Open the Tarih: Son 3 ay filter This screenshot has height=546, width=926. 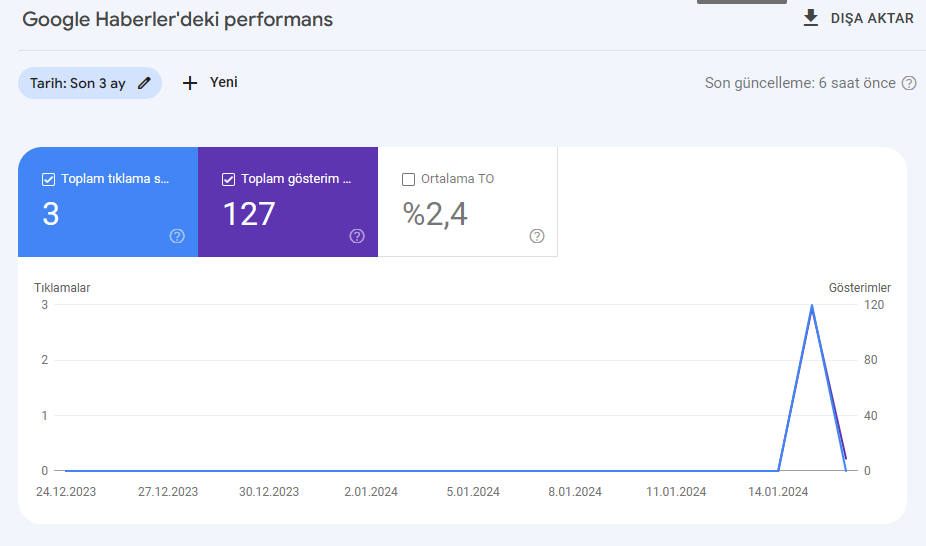[90, 83]
